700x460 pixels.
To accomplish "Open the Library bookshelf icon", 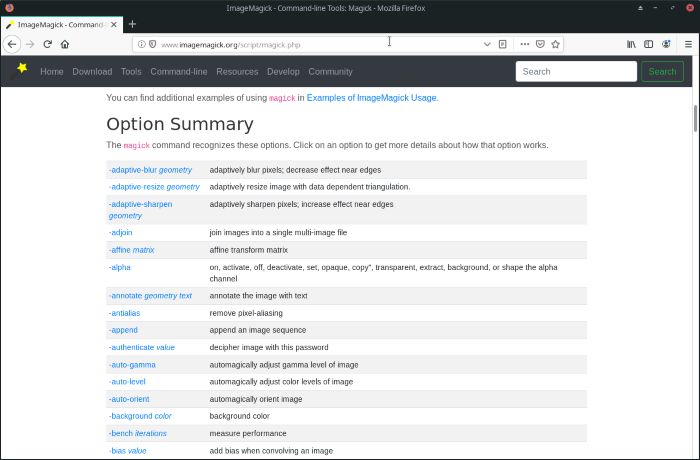I will pos(631,44).
